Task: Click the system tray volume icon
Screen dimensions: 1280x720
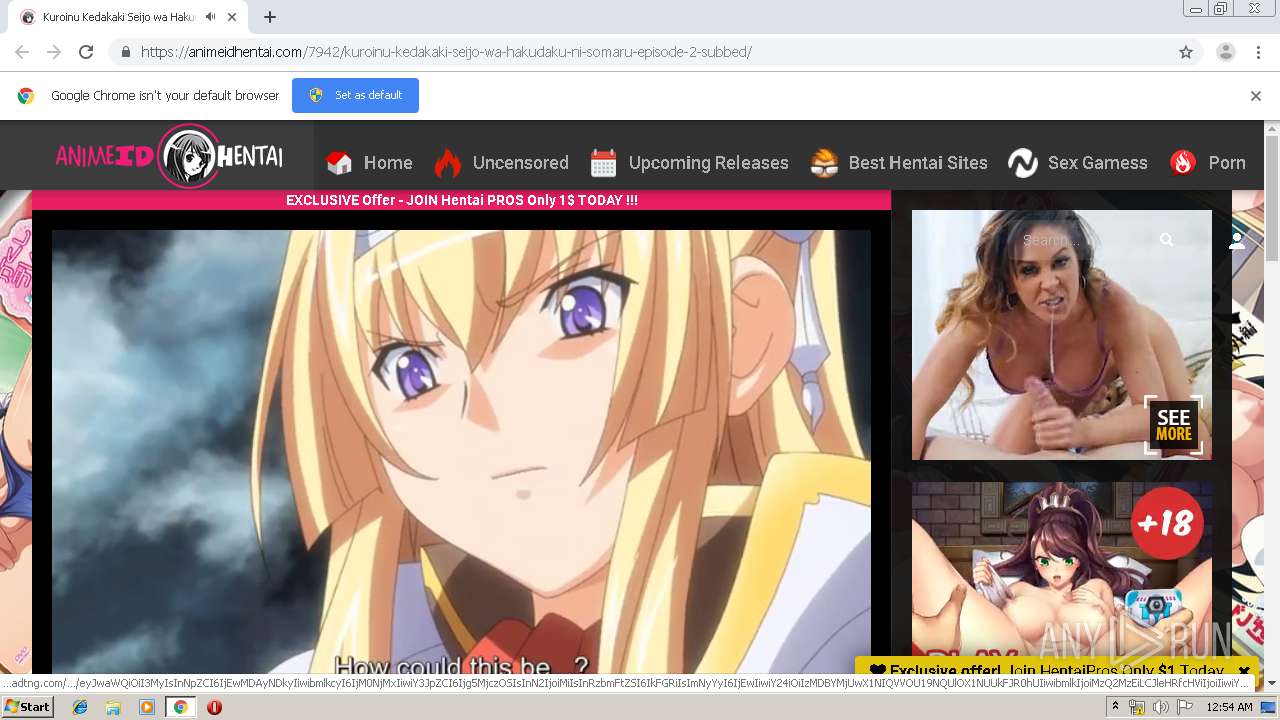Action: tap(1161, 707)
